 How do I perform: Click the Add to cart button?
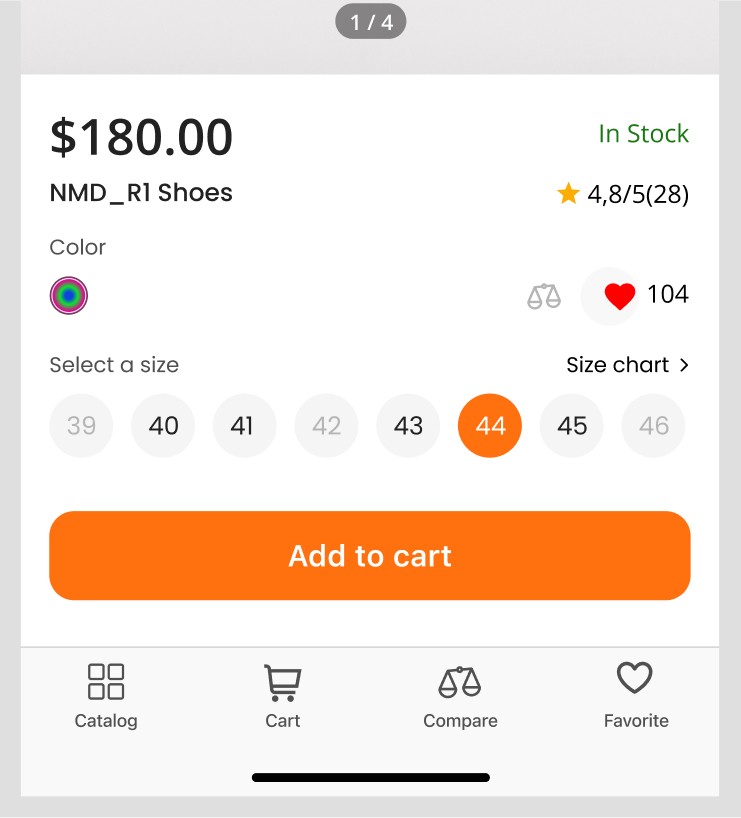point(370,556)
